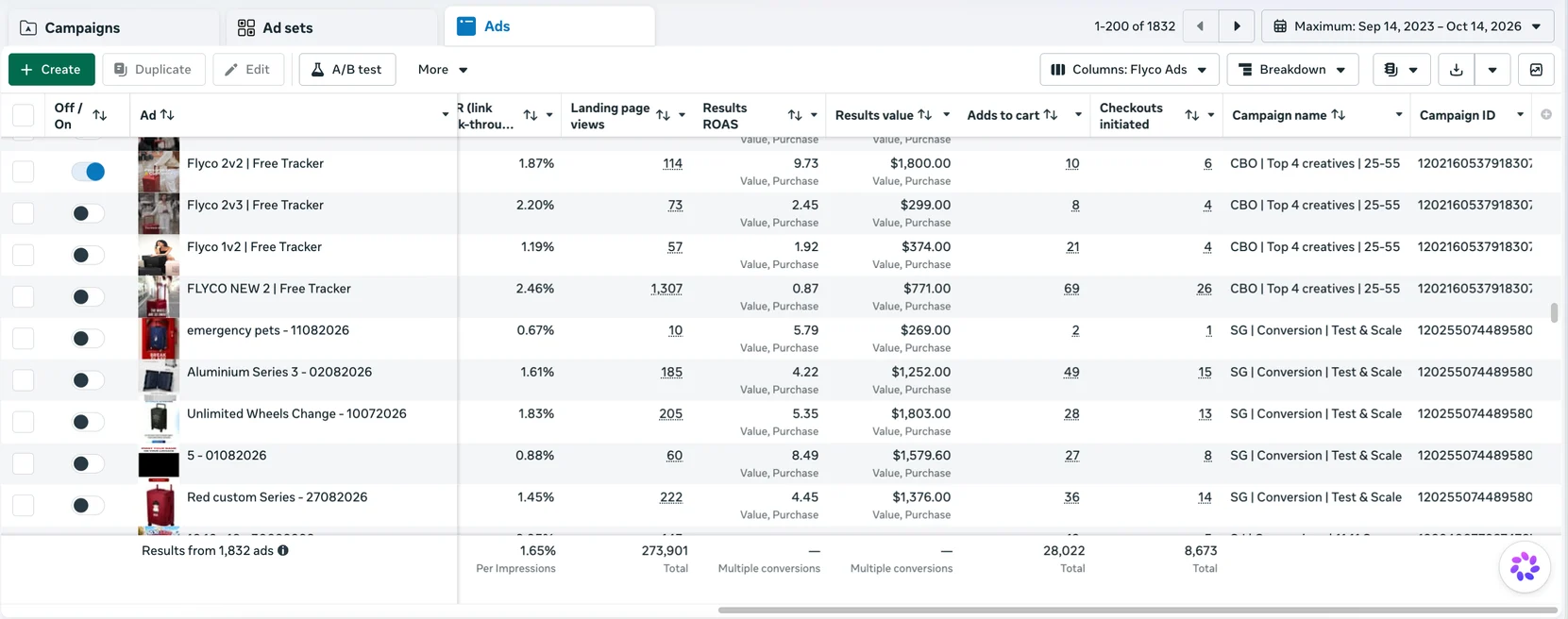Enable Flyco 1v2 | Free Tracker ad
Image resolution: width=1568 pixels, height=619 pixels.
(x=88, y=255)
